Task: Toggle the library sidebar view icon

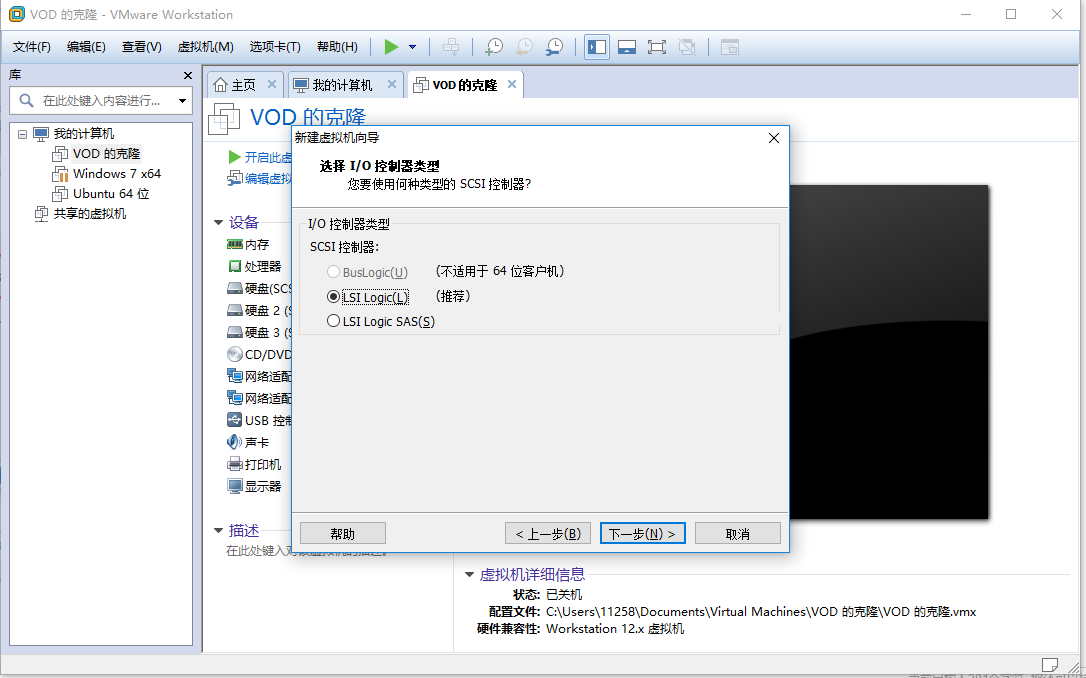Action: click(597, 47)
